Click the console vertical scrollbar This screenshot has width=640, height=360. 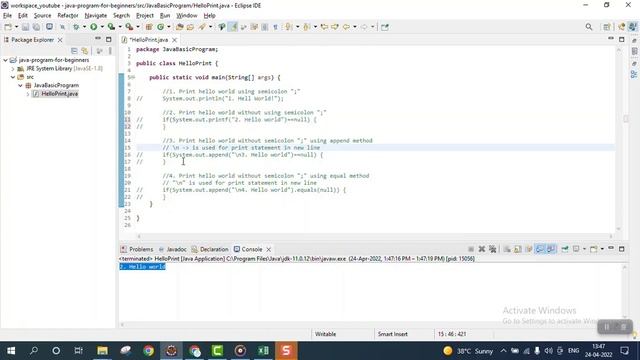pyautogui.click(x=624, y=291)
